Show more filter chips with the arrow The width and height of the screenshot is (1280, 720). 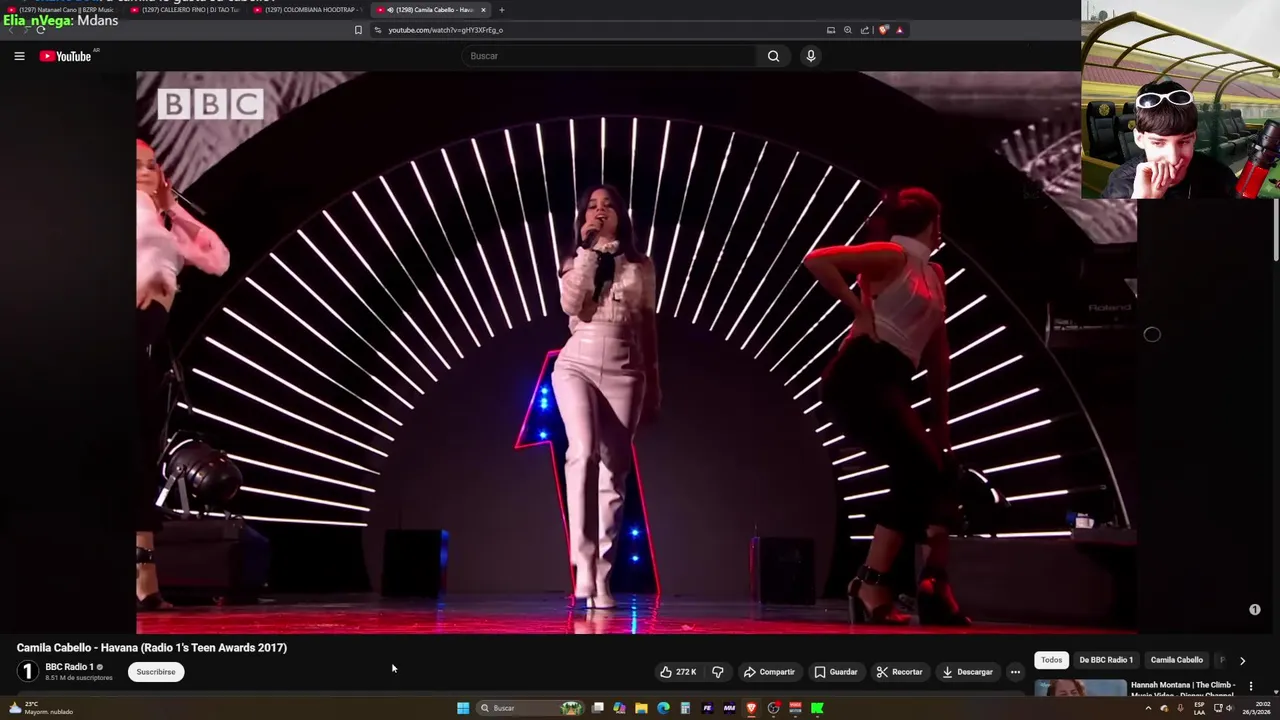[1242, 660]
